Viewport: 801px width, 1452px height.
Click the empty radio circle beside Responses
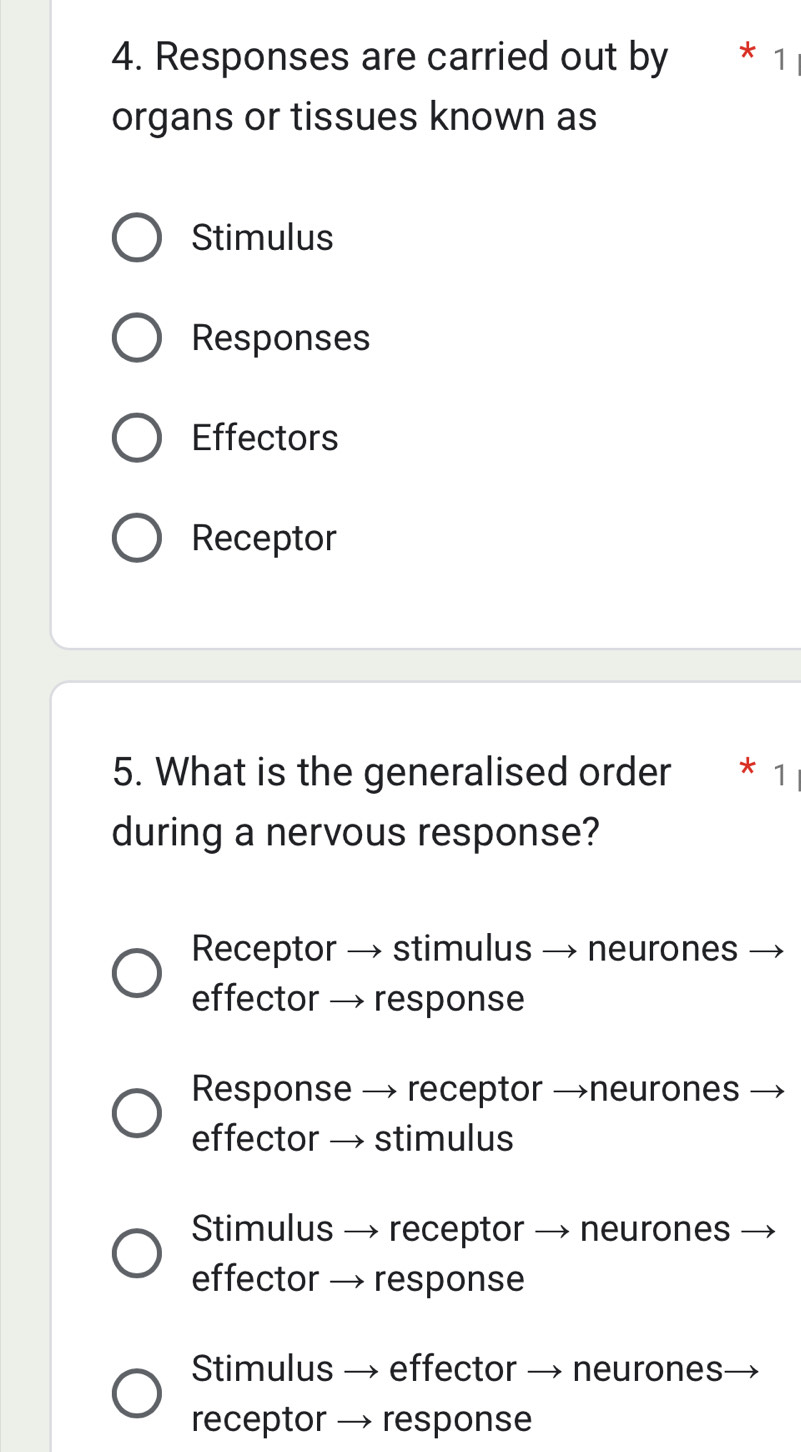coord(137,337)
